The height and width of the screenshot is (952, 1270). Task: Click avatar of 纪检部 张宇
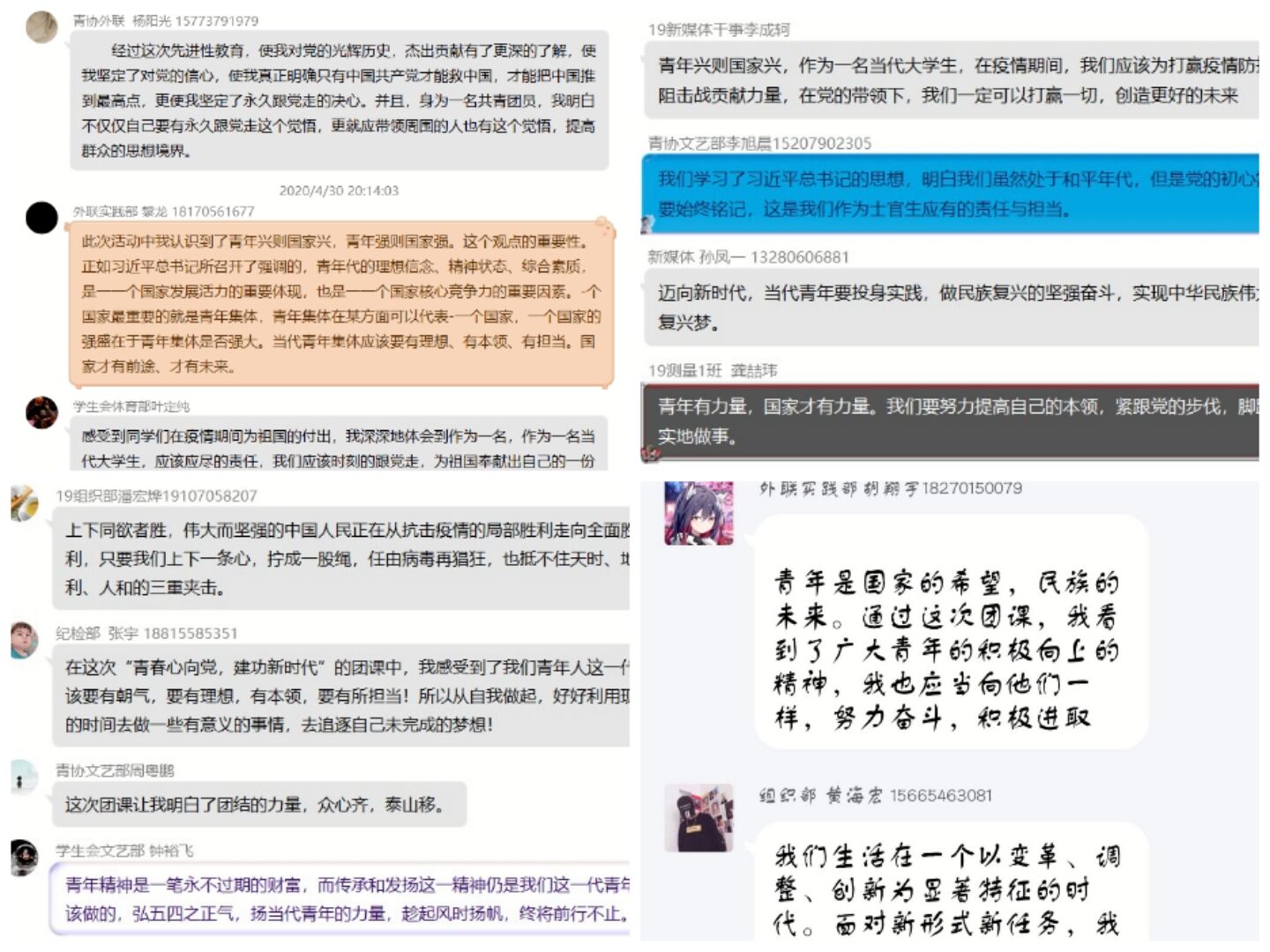click(24, 641)
